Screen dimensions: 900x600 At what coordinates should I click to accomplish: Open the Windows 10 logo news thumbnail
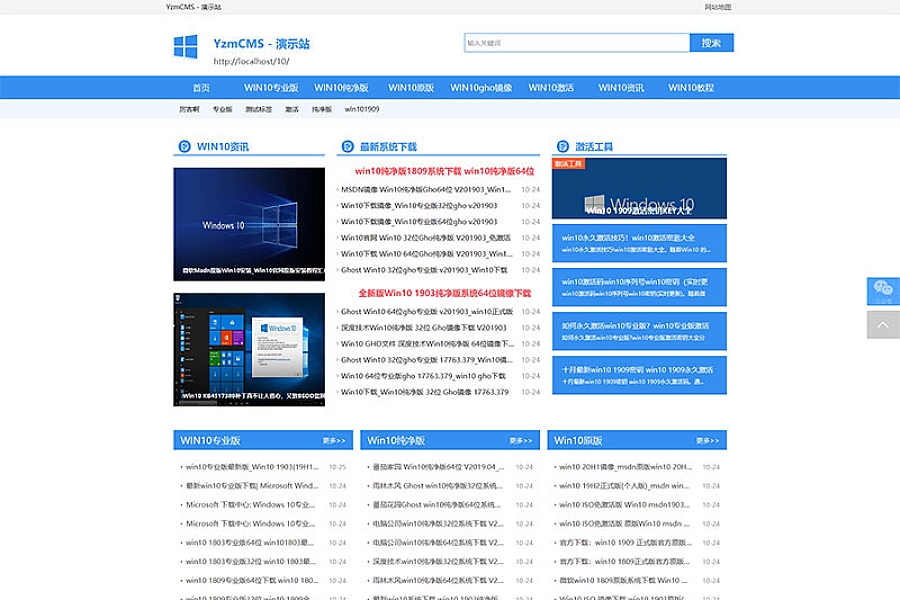(249, 224)
